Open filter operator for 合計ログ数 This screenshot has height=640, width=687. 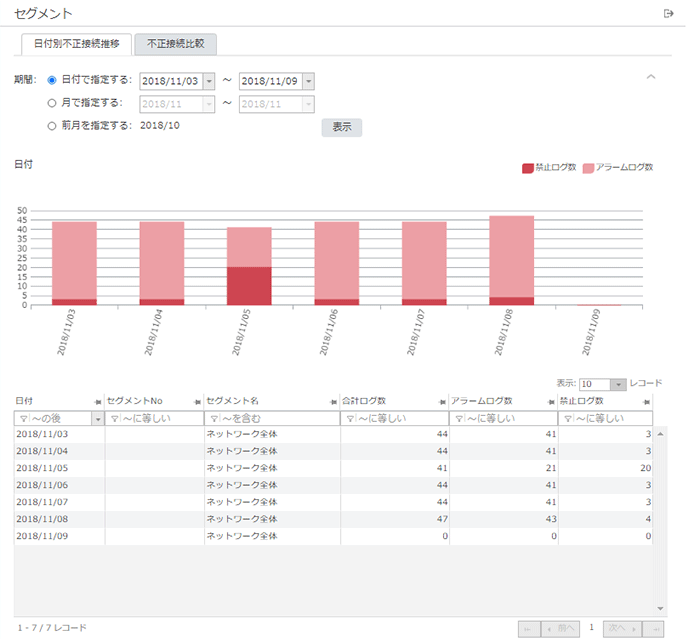click(349, 419)
